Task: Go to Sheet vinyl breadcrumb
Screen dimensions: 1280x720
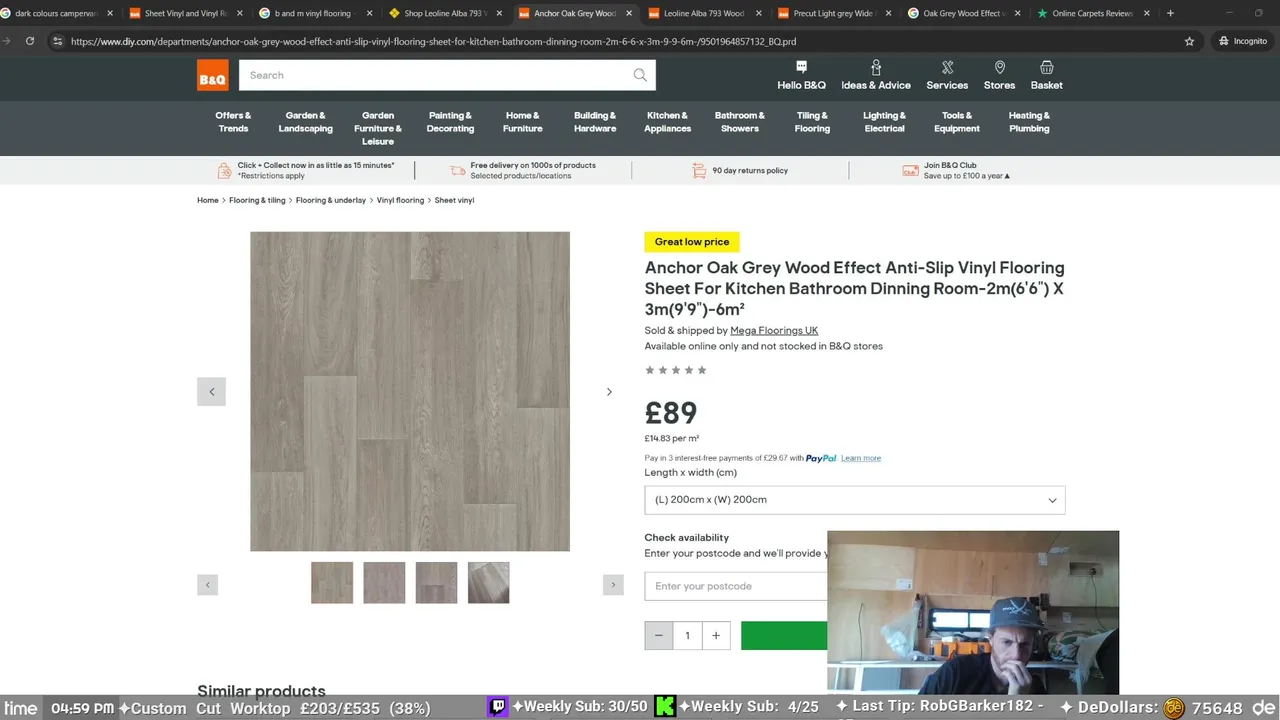Action: coord(454,200)
